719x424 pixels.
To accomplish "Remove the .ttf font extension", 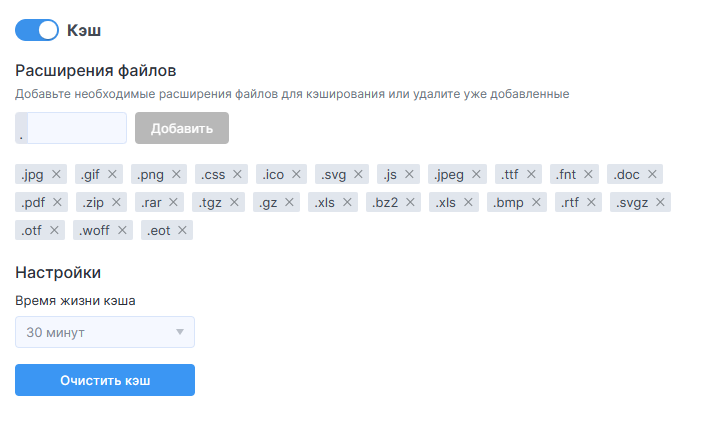I will (531, 174).
